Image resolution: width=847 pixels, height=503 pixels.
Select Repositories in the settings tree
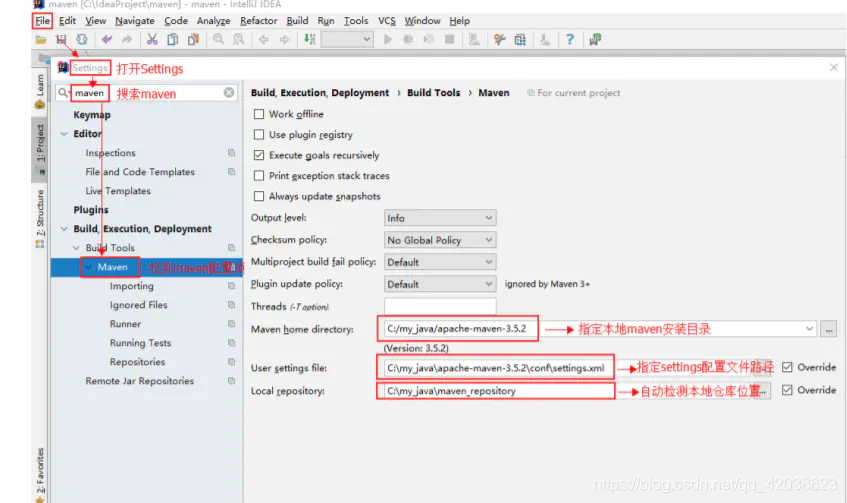point(137,362)
